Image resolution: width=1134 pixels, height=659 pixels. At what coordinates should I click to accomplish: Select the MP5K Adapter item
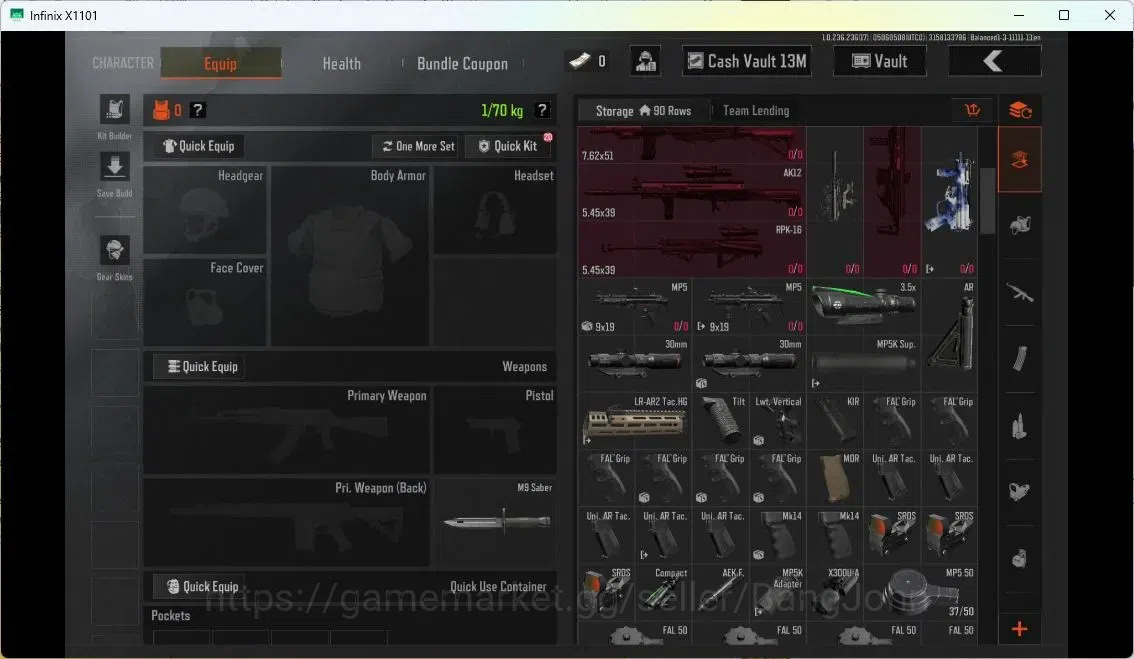778,592
